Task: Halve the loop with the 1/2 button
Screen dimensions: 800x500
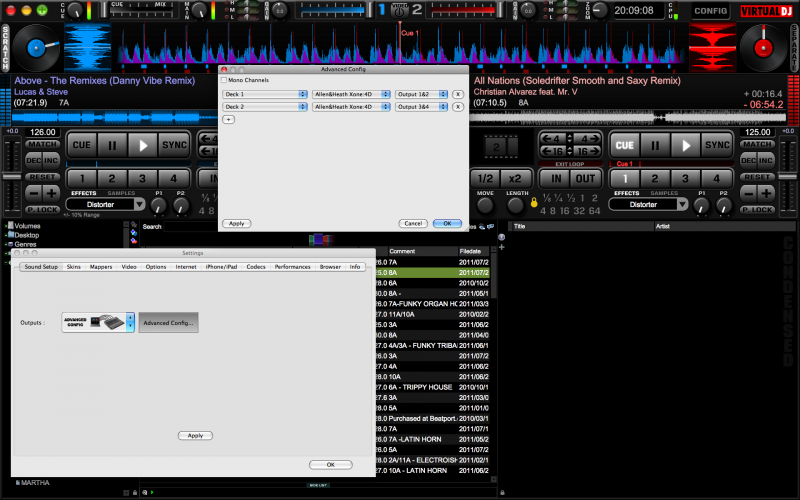Action: (x=485, y=178)
